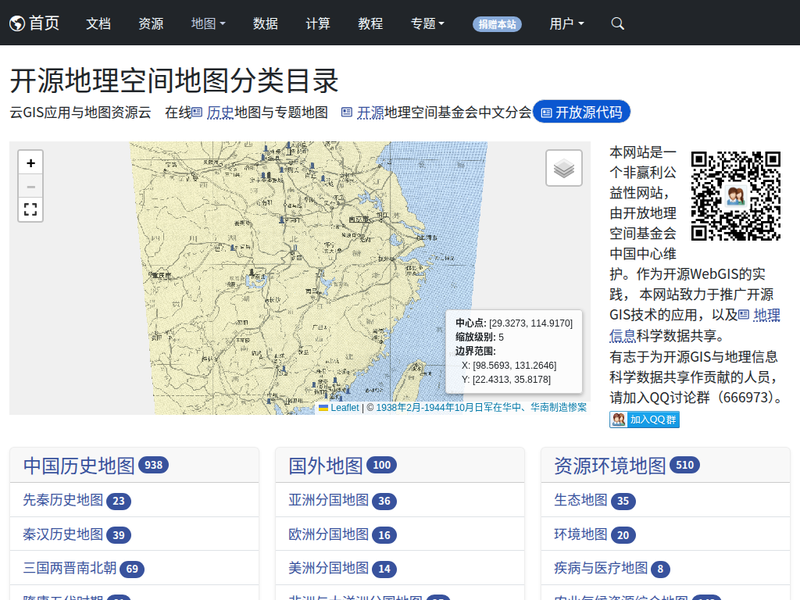
Task: Open 生态地图 category
Action: [581, 500]
